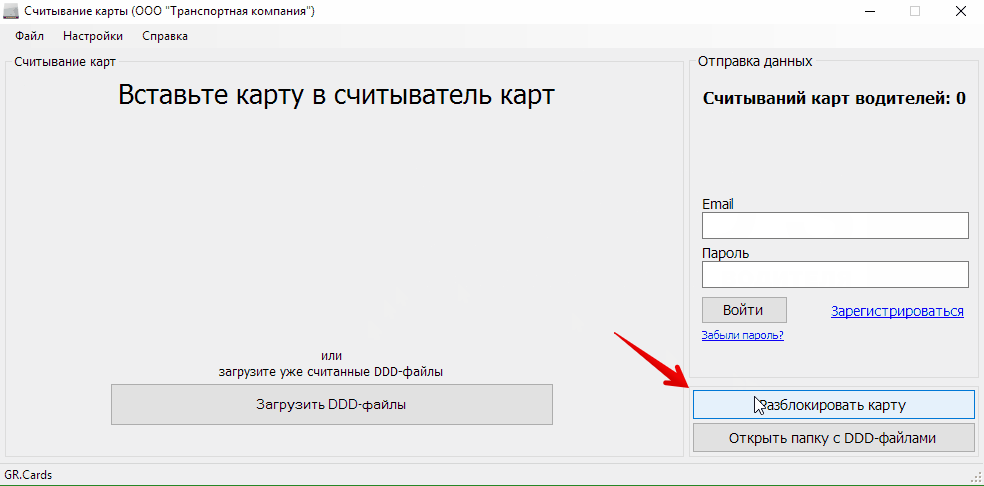Click into the Пароль password field

835,274
